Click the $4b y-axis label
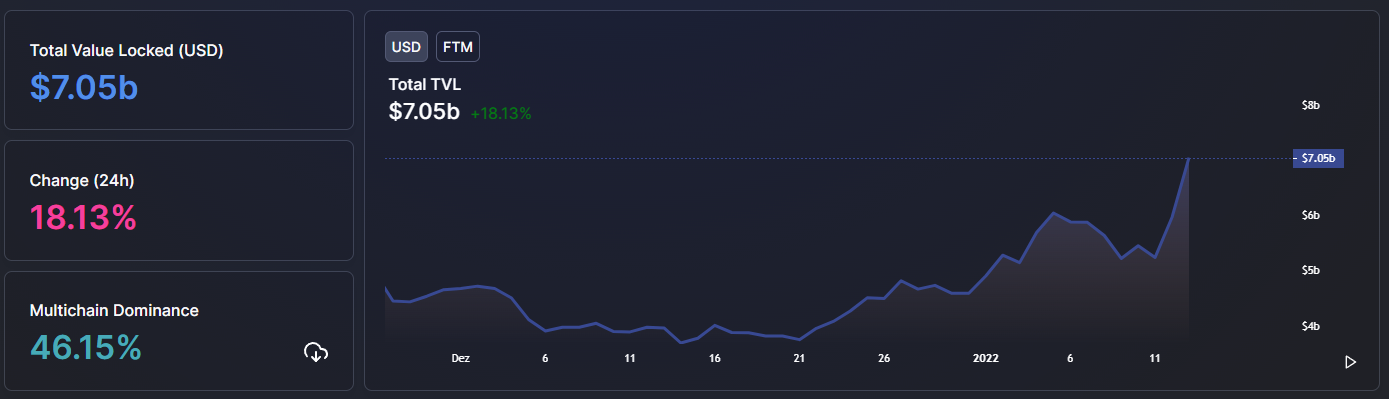Screen dimensions: 1389x399 [1311, 326]
